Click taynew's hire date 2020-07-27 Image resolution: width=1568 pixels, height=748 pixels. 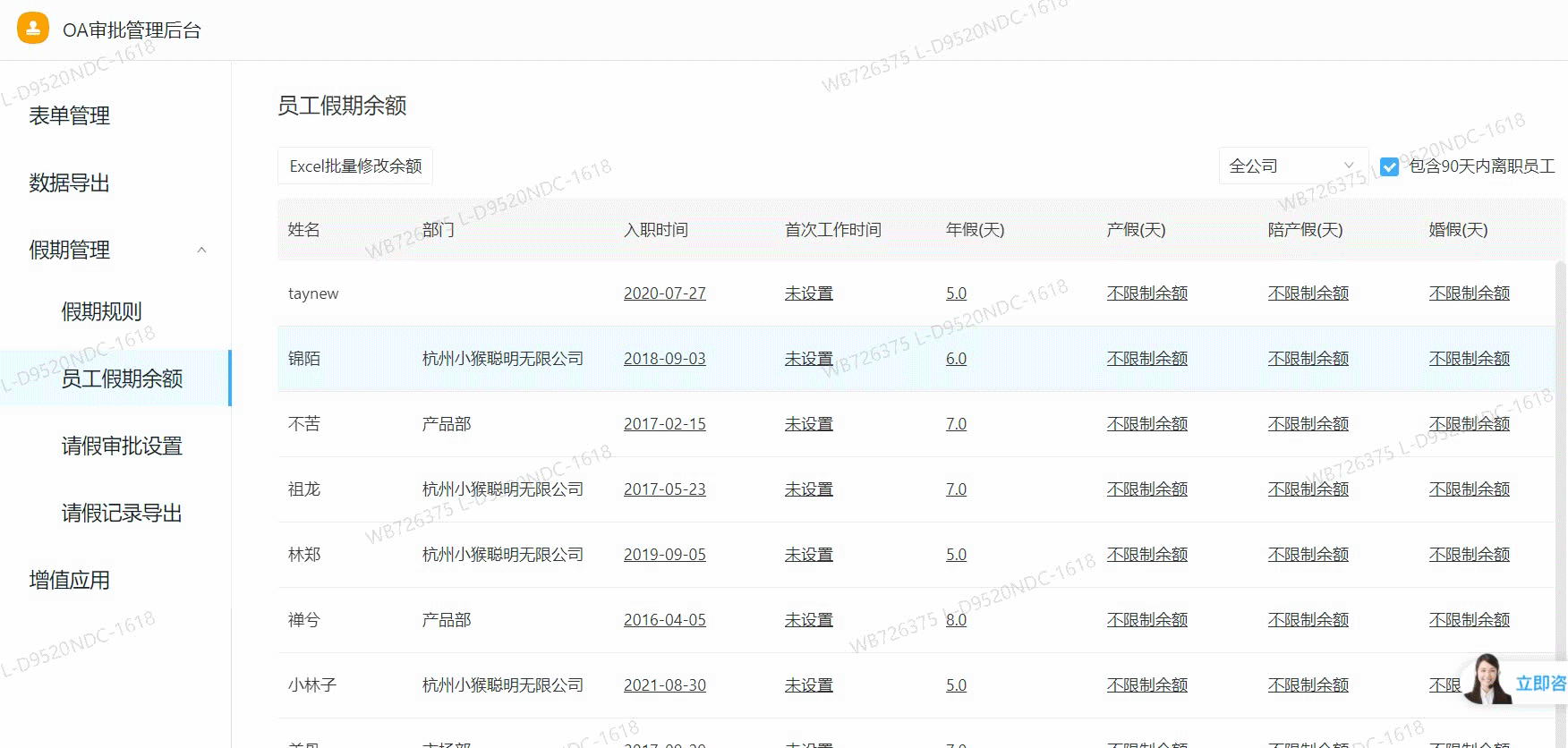[665, 293]
